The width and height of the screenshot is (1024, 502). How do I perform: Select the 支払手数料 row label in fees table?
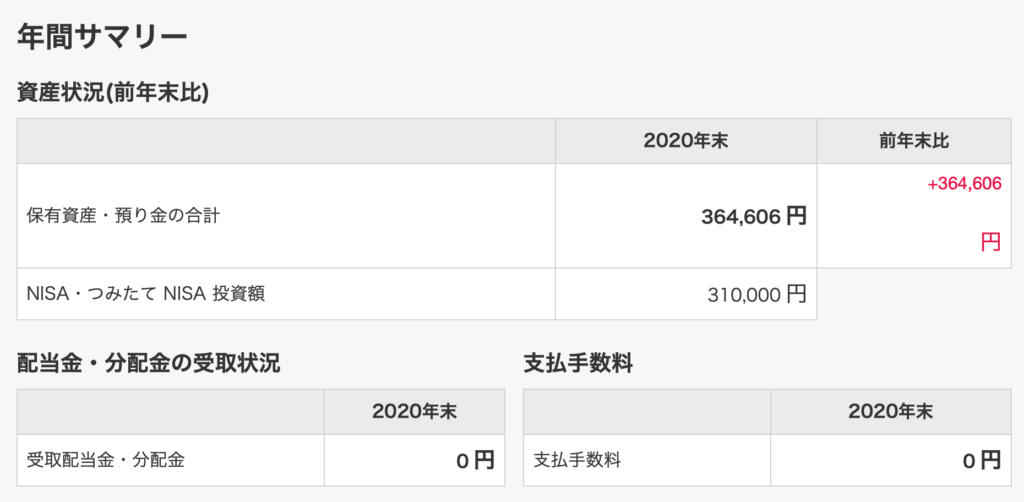577,460
